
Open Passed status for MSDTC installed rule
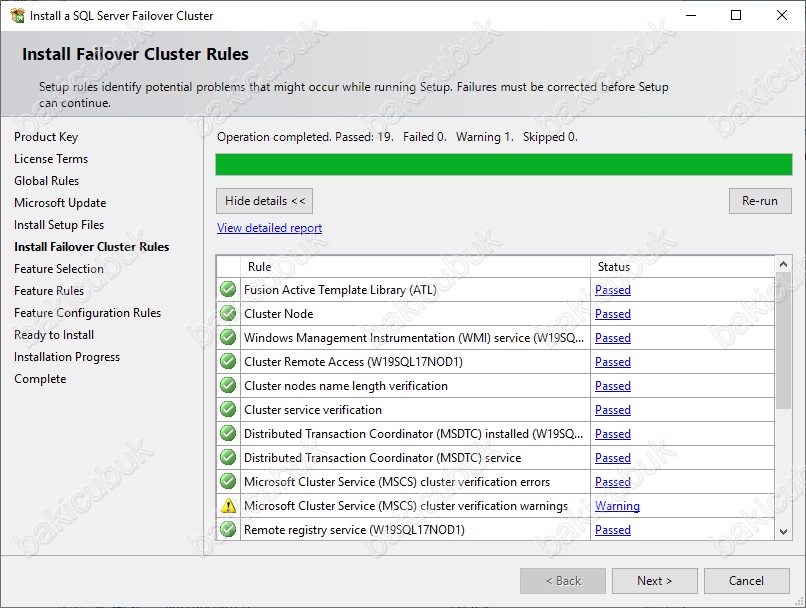click(x=613, y=434)
